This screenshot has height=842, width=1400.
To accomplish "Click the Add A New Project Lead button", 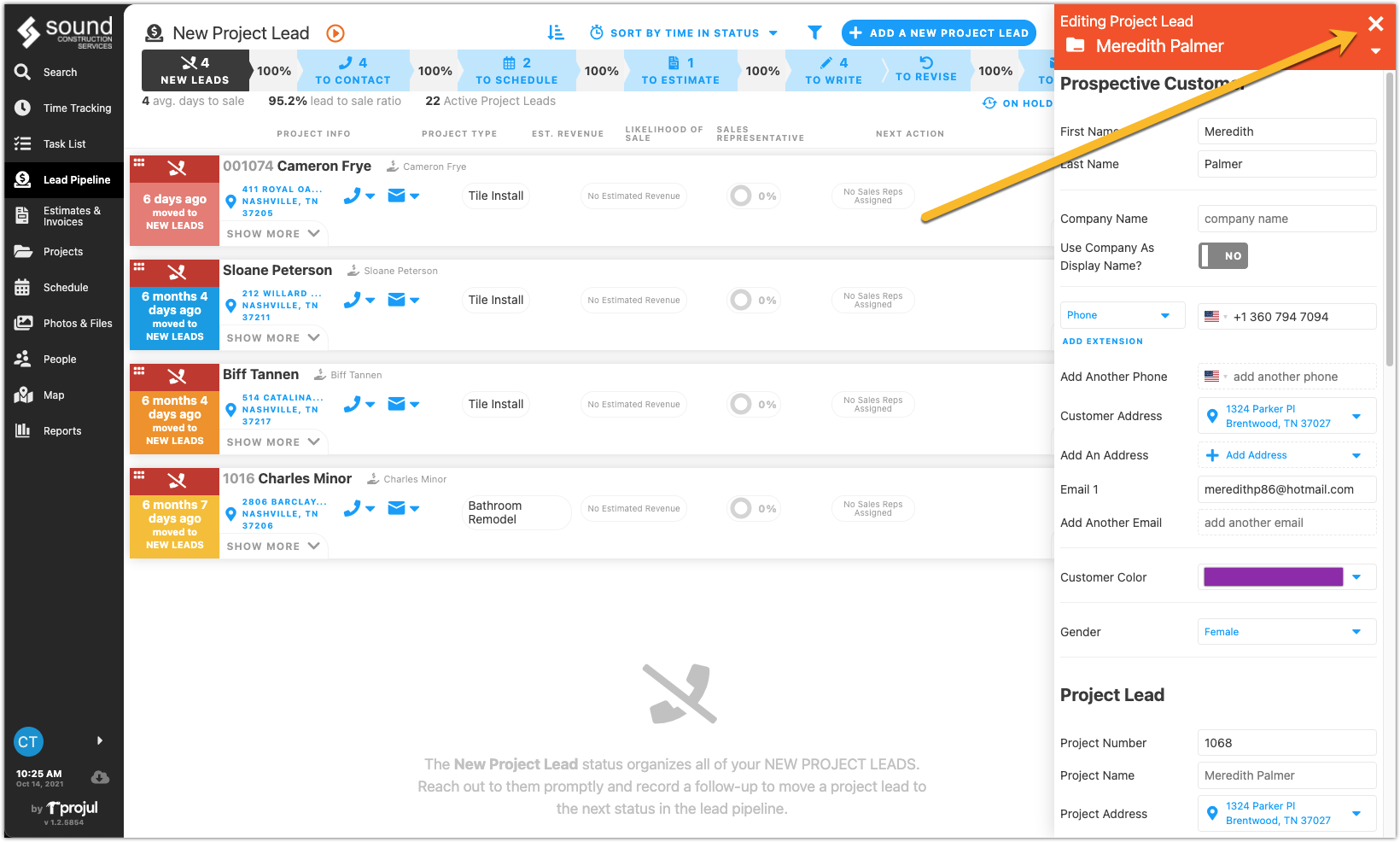I will 938,32.
